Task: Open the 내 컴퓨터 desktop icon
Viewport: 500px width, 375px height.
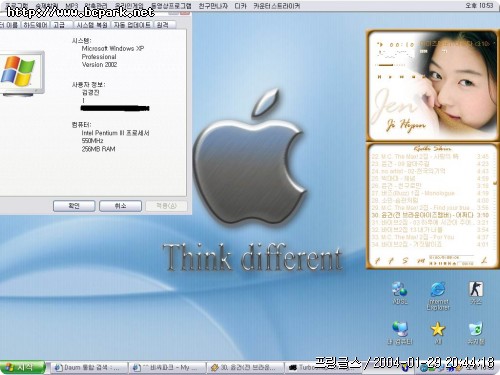Action: coord(400,332)
